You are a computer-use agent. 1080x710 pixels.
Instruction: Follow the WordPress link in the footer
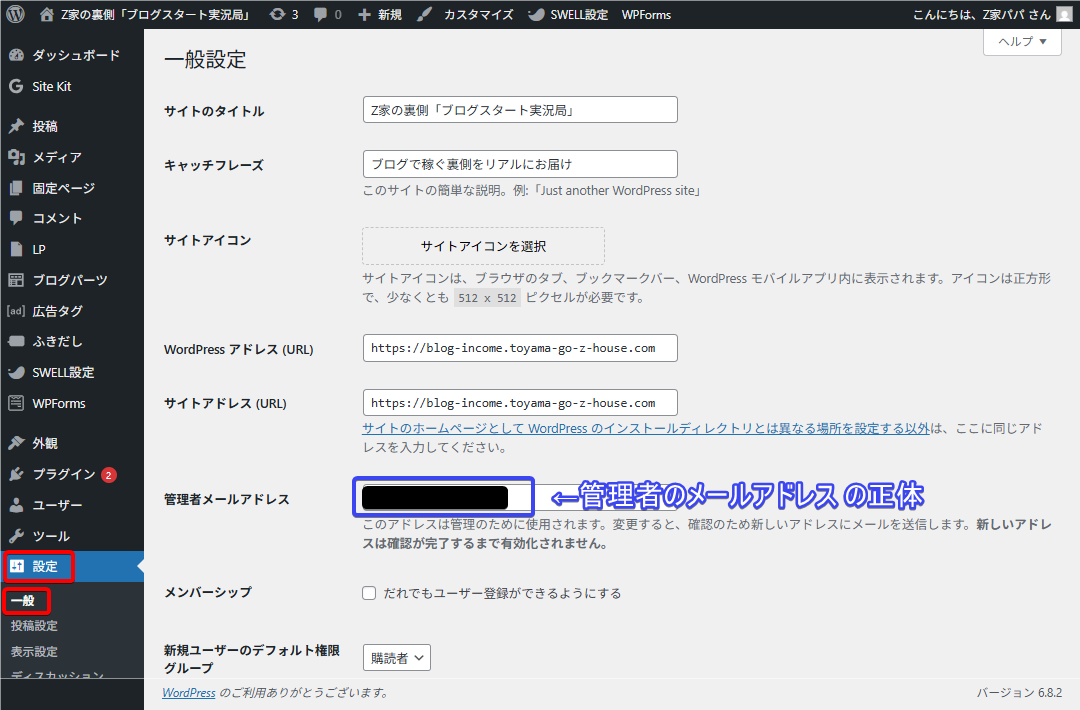(x=189, y=692)
